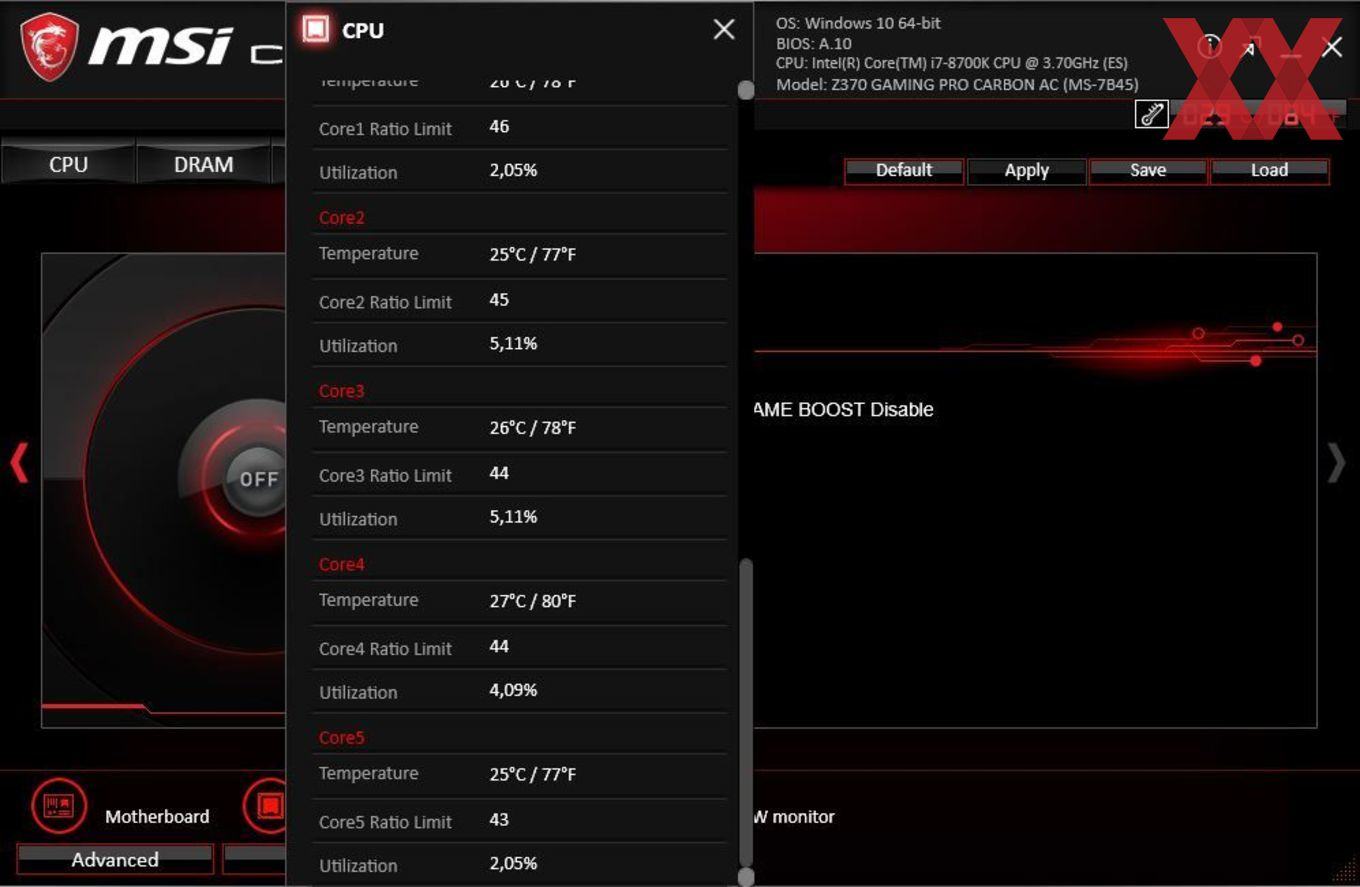Viewport: 1360px width, 887px height.
Task: Click the Save profile button
Action: (x=1148, y=171)
